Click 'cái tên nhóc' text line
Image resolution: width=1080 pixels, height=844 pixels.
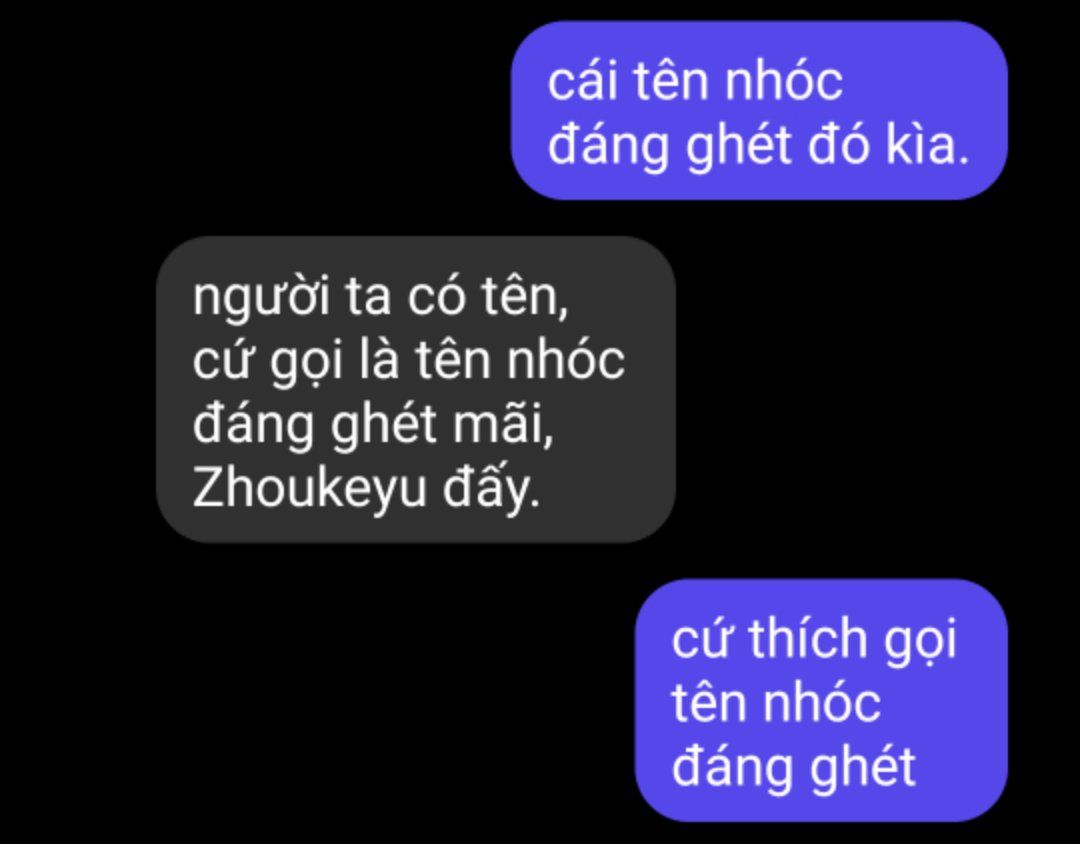point(695,81)
